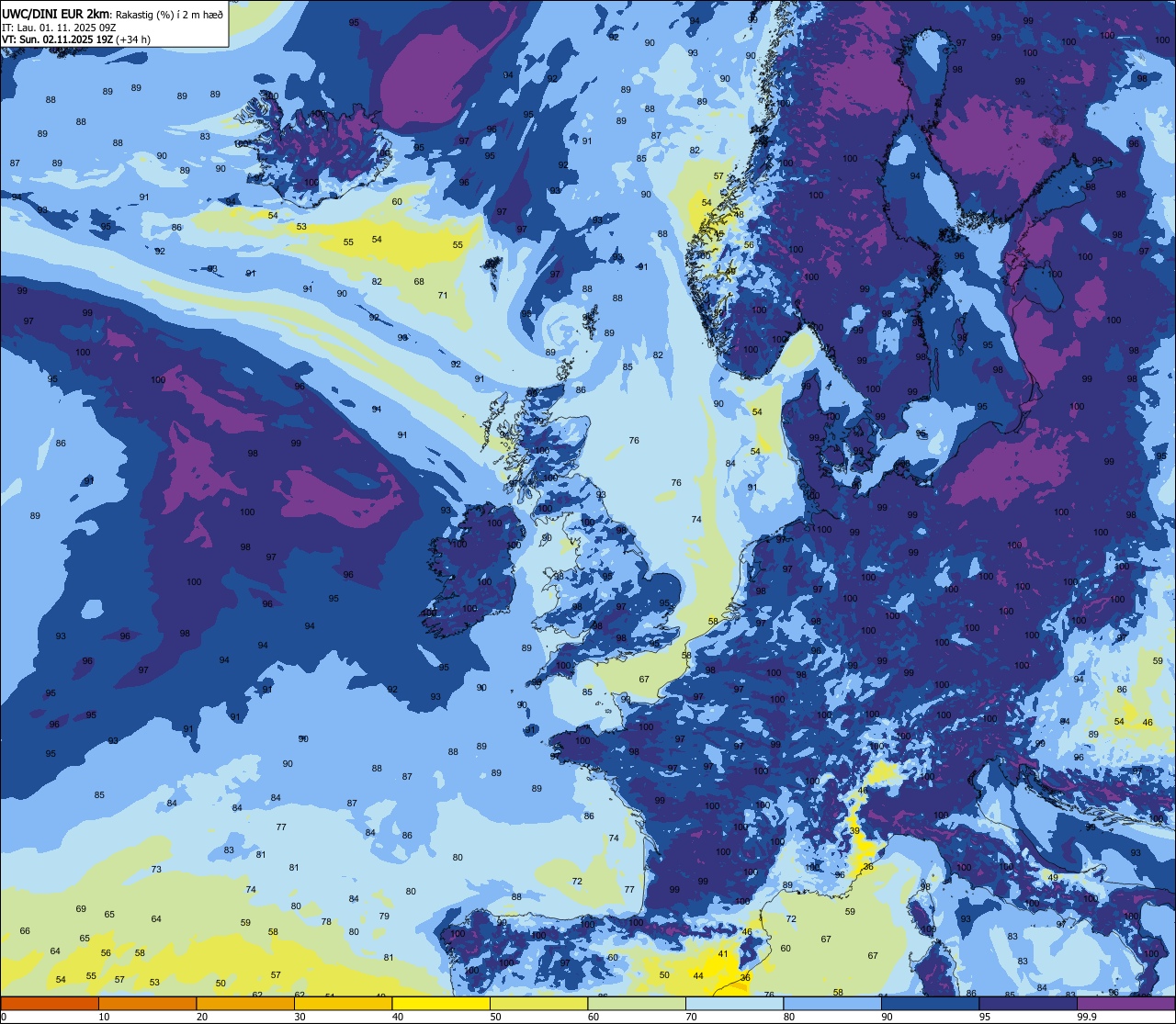Choose the 90–95 dark blue legend segment
This screenshot has width=1176, height=1024.
[930, 1003]
